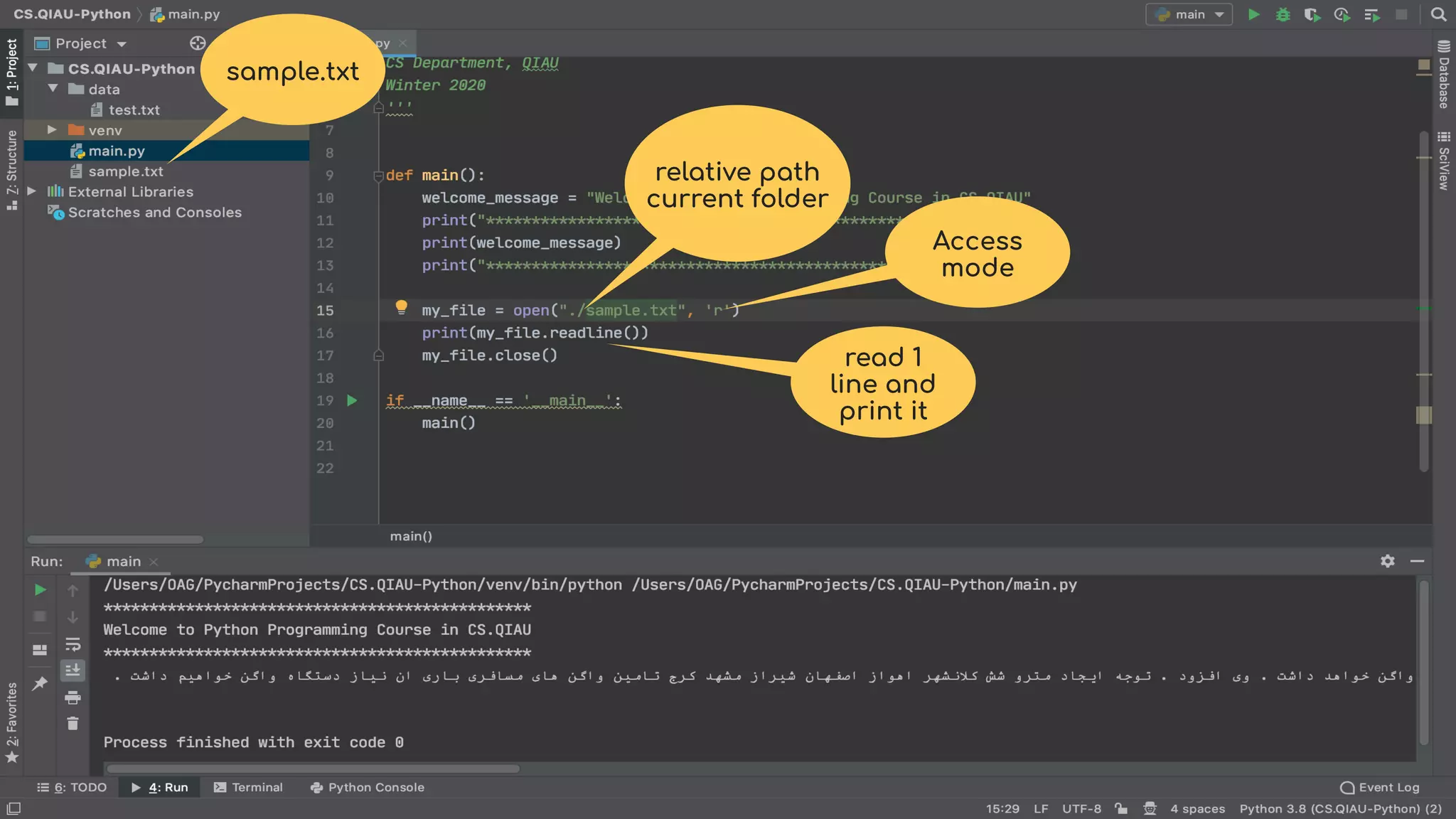Rerun main in Run panel
This screenshot has height=819, width=1456.
coord(40,589)
